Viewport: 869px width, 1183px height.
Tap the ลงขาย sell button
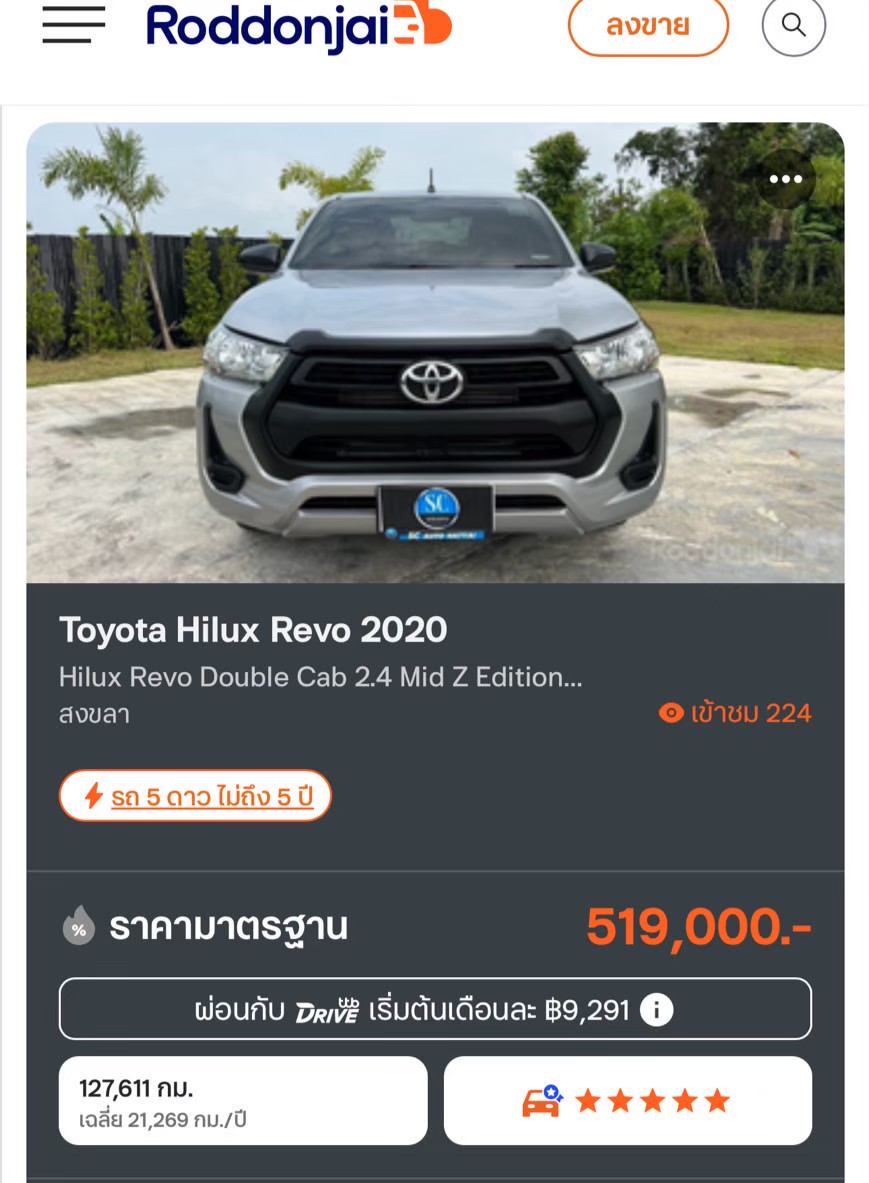(648, 26)
